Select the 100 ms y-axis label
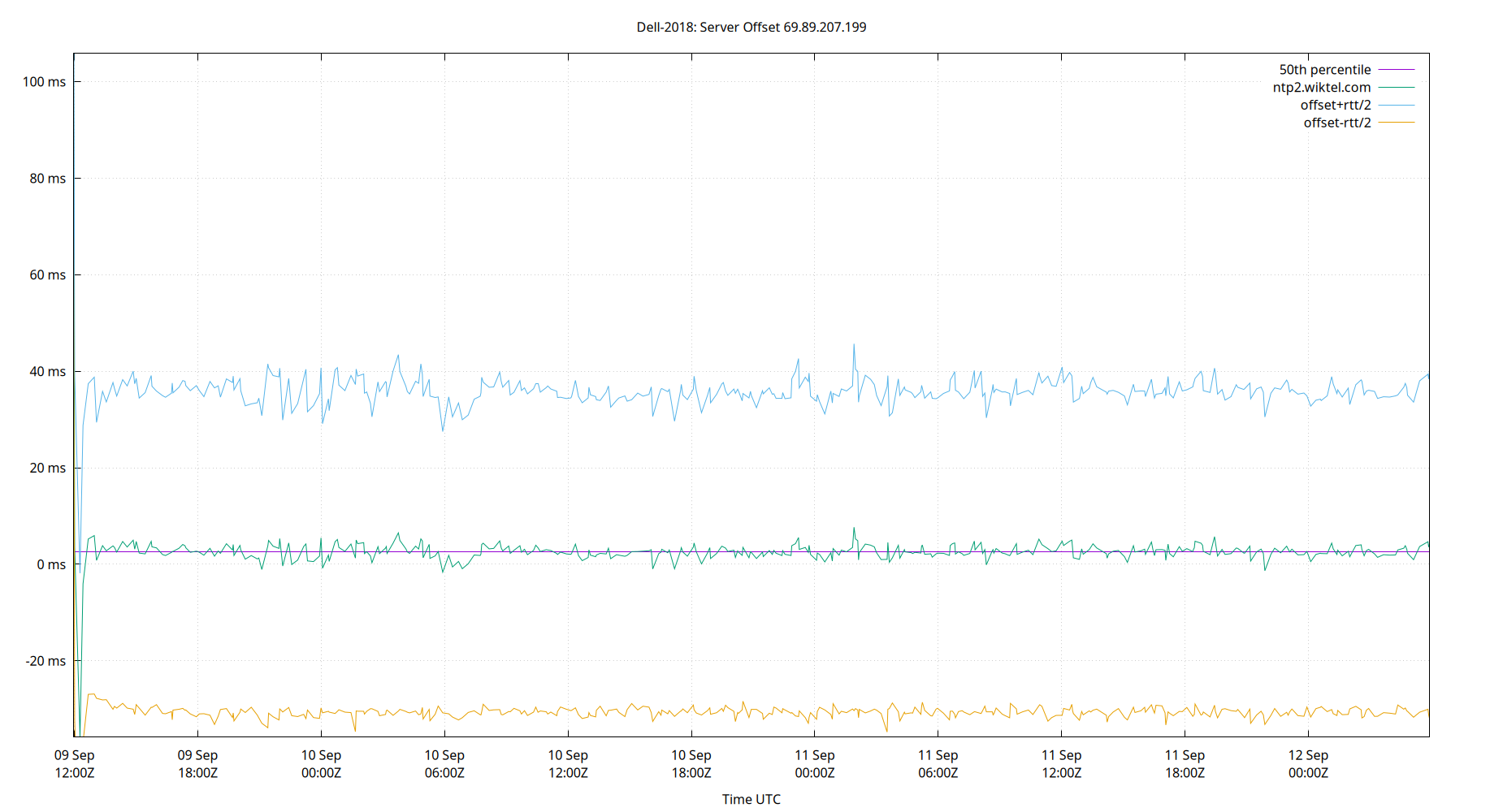The image size is (1503, 812). [x=44, y=82]
